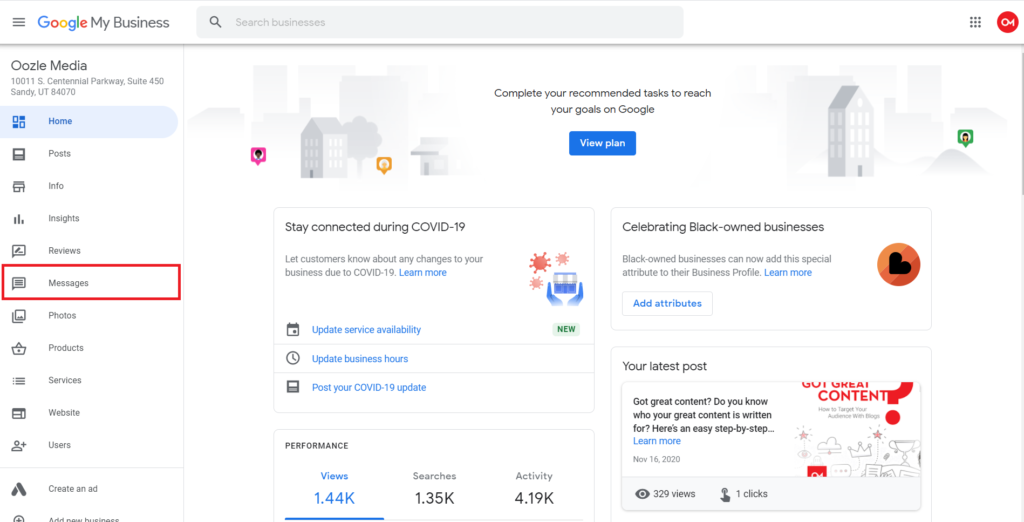Click the Users add-person icon
This screenshot has height=522, width=1024.
click(x=19, y=446)
